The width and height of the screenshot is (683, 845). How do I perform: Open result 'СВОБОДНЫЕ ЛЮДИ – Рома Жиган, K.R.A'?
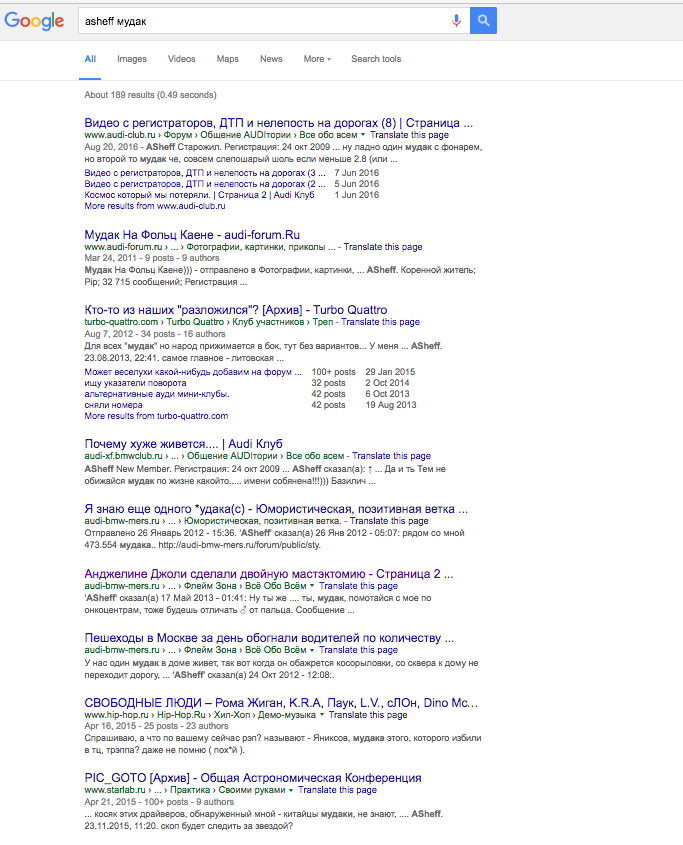click(x=281, y=703)
